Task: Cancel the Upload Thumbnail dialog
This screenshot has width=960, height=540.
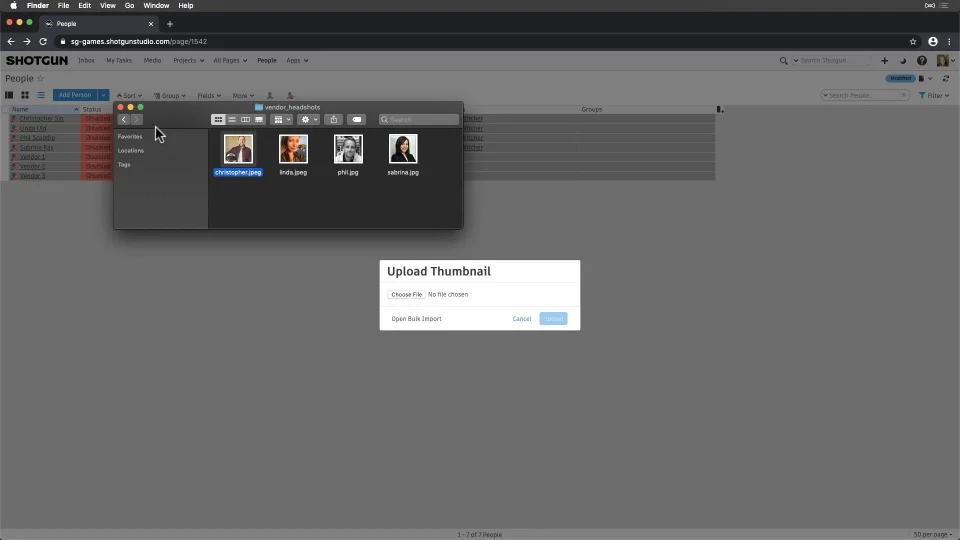Action: point(522,318)
